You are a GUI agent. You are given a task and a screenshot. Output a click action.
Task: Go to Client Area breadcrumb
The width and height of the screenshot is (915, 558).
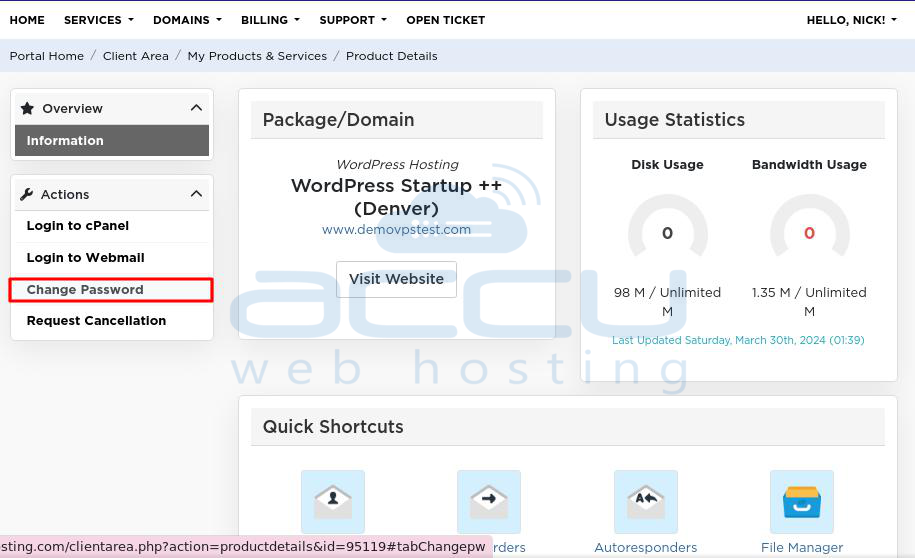click(x=135, y=56)
